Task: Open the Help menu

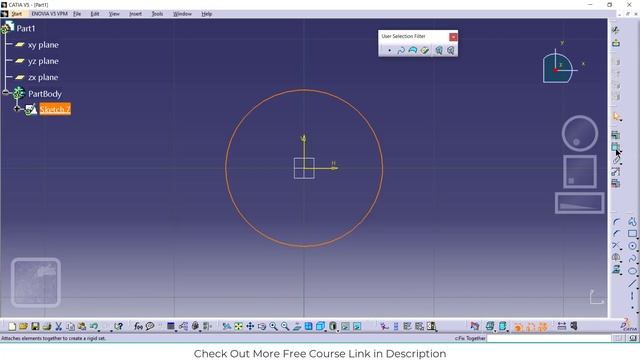Action: 207,14
